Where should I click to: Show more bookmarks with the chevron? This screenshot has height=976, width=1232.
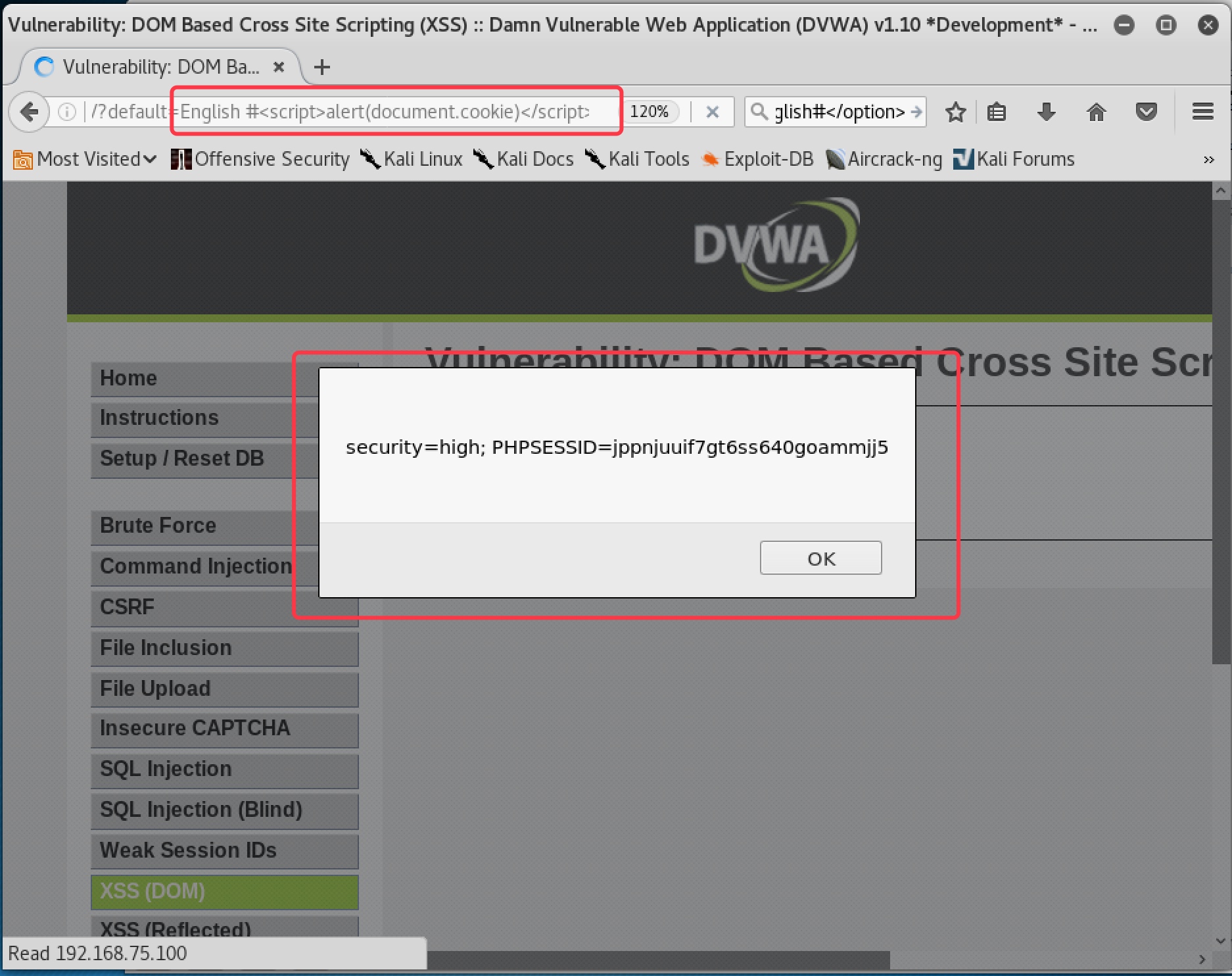coord(1208,160)
